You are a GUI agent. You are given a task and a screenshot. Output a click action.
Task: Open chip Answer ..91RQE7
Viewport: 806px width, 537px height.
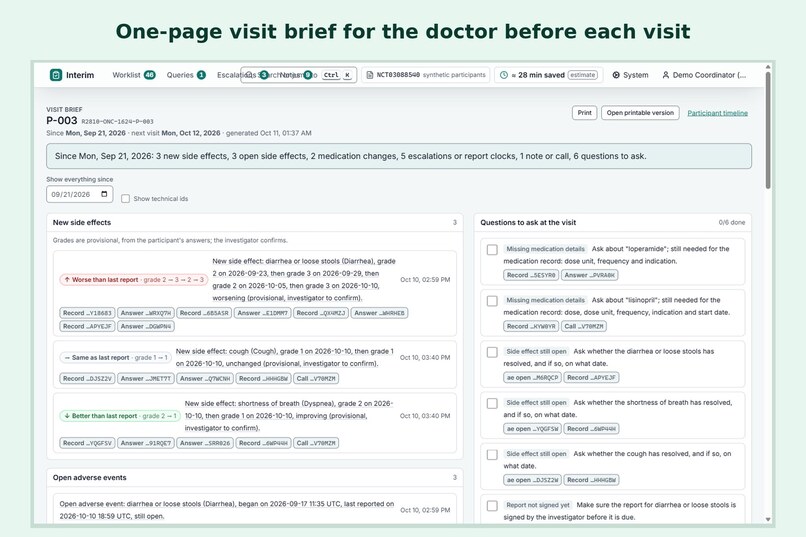tap(145, 443)
